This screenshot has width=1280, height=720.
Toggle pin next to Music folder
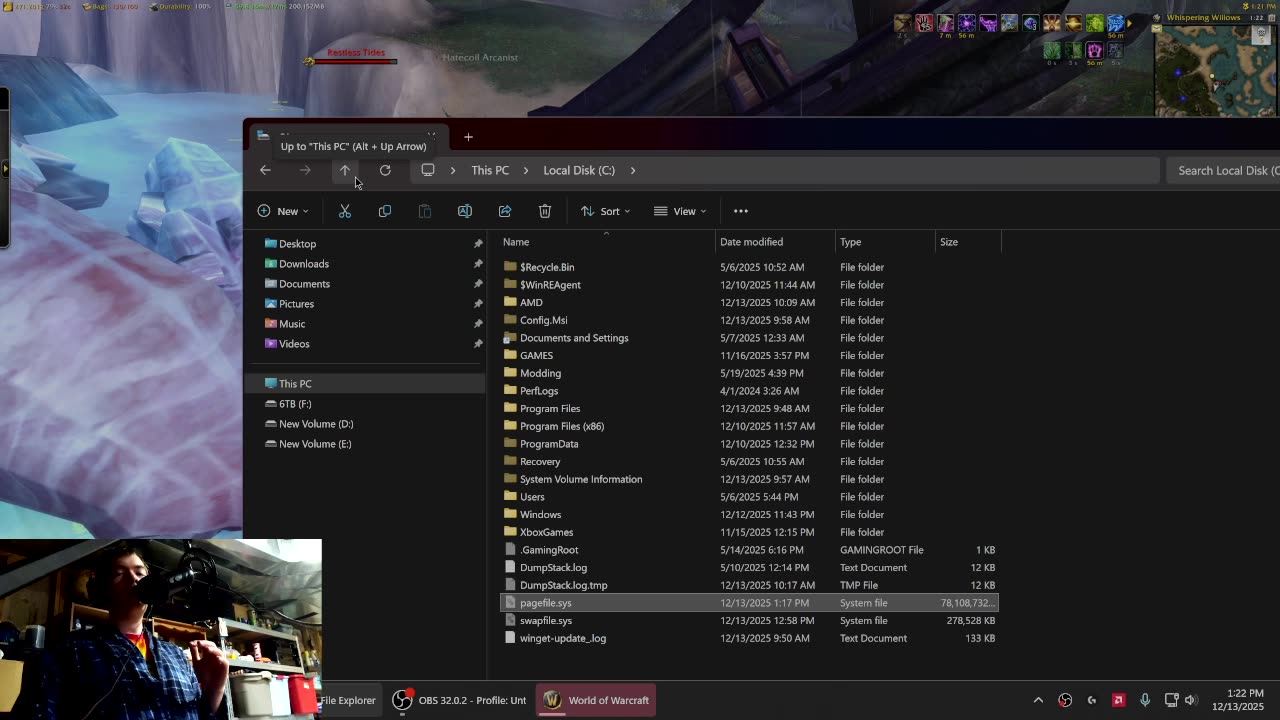coord(478,324)
